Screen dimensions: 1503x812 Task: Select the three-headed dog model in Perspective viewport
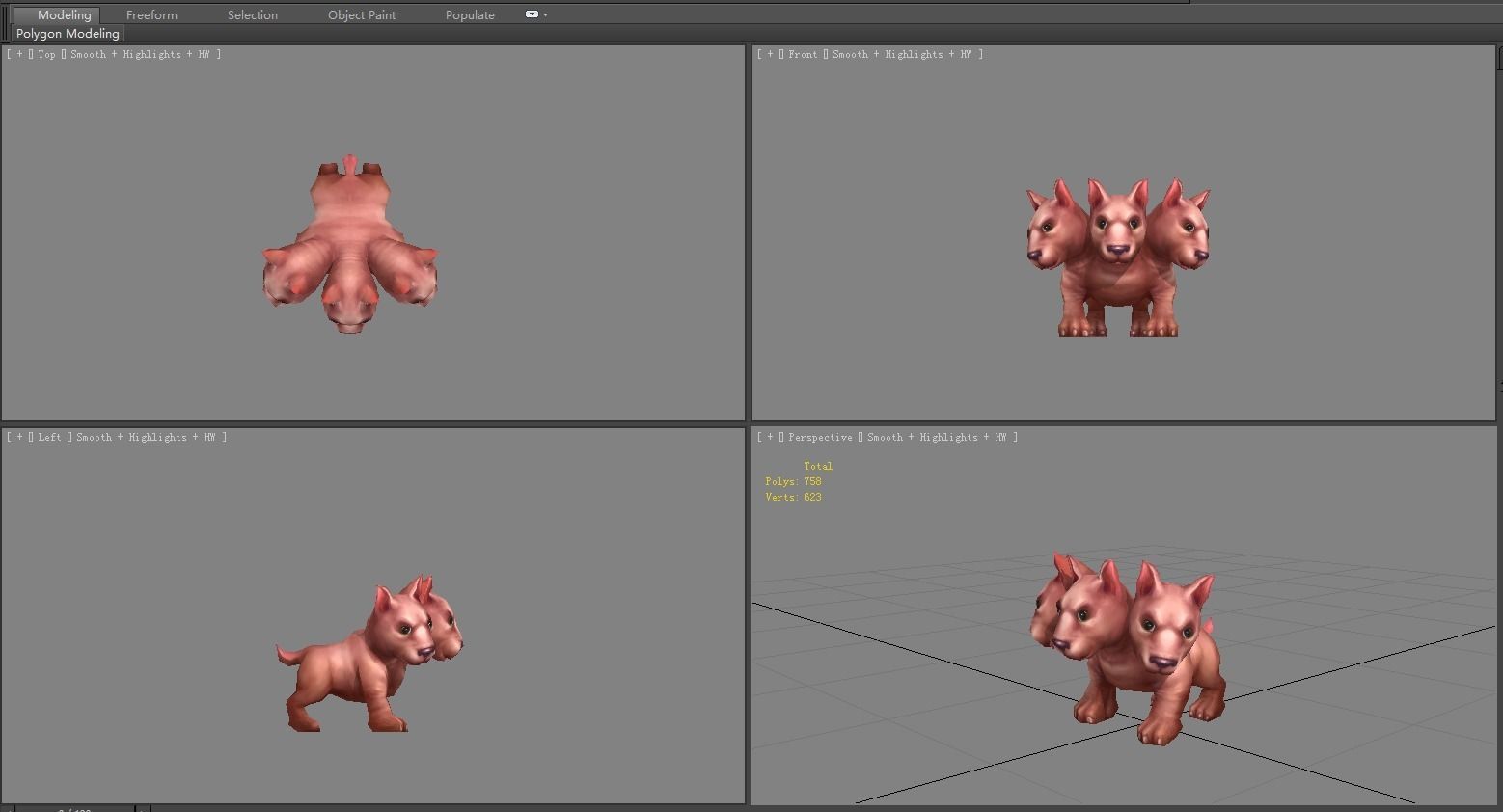coord(1129,651)
